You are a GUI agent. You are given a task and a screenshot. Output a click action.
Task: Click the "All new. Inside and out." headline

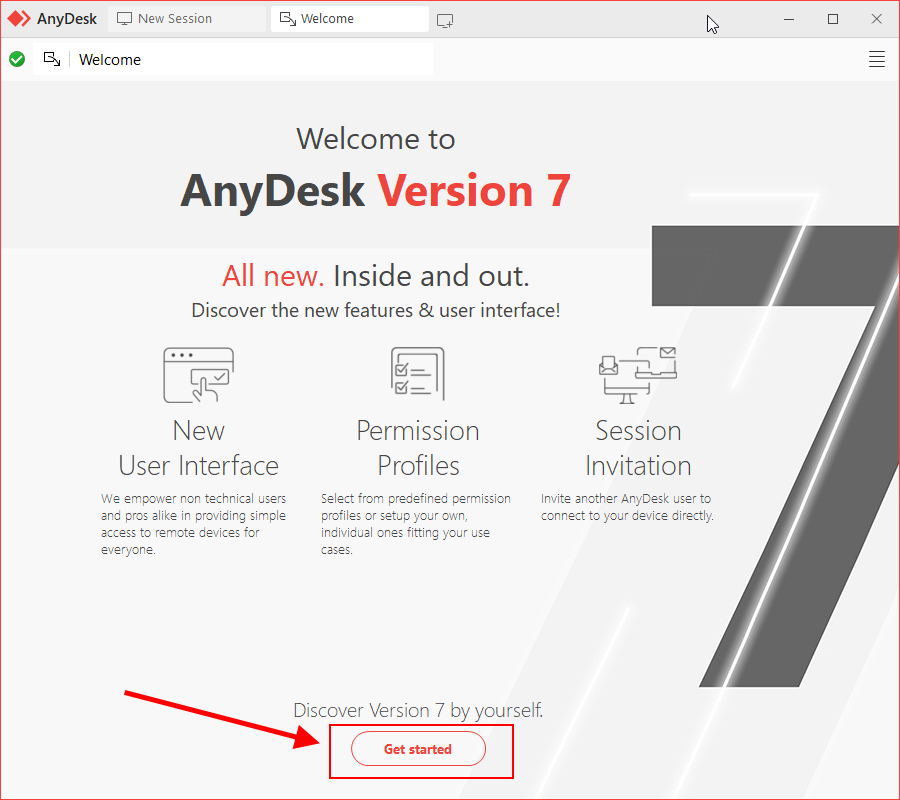coord(375,276)
